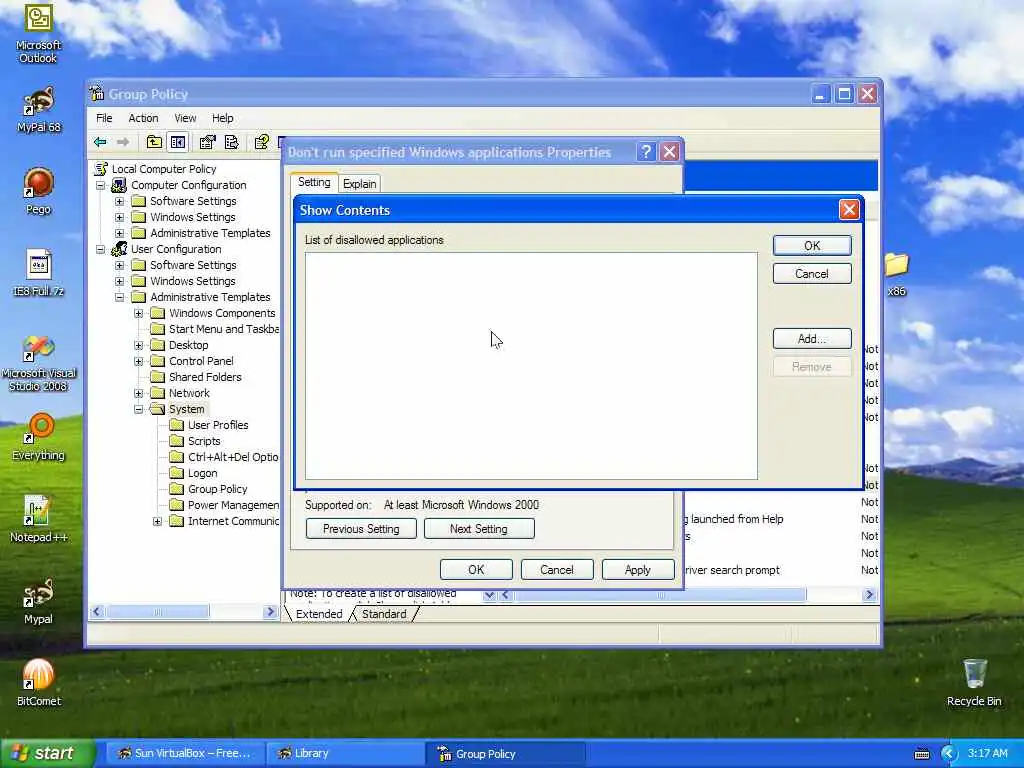Click the Previous Setting button
Image resolution: width=1024 pixels, height=768 pixels.
pos(360,529)
